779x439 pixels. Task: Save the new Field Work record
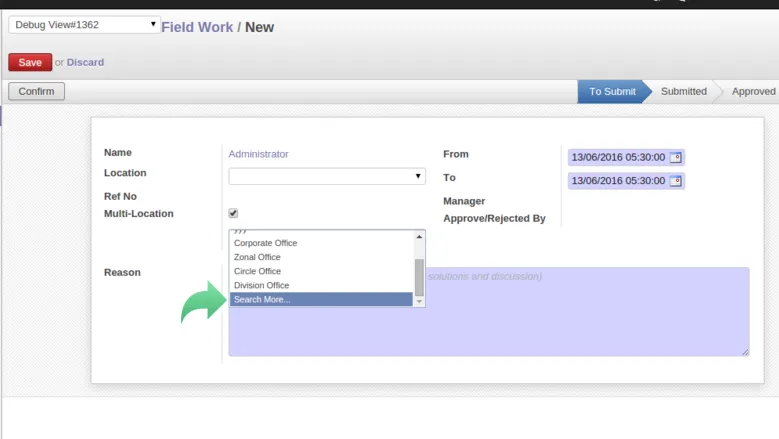[30, 63]
